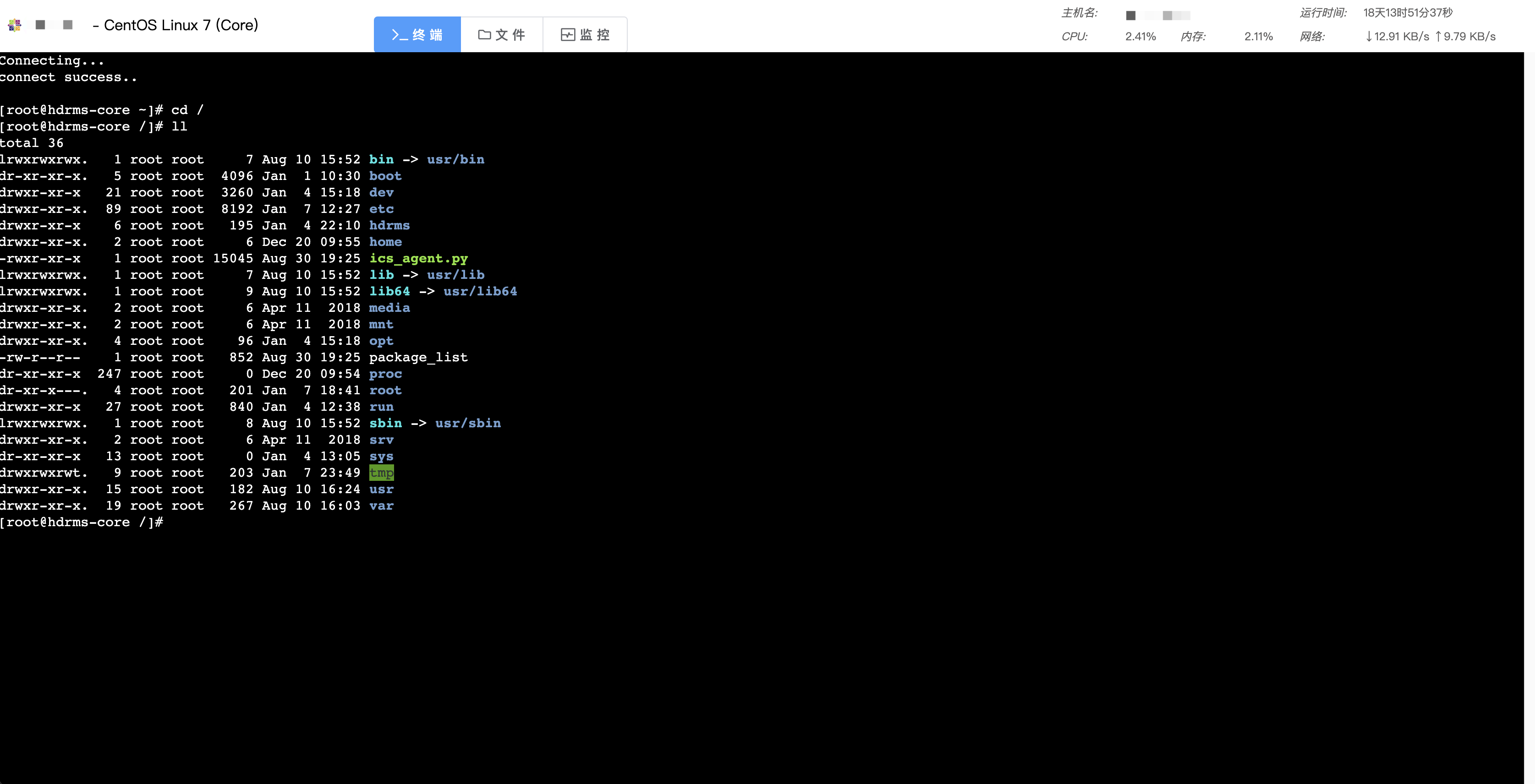Click the highlighted tmp directory name
This screenshot has height=784, width=1535.
(x=381, y=473)
